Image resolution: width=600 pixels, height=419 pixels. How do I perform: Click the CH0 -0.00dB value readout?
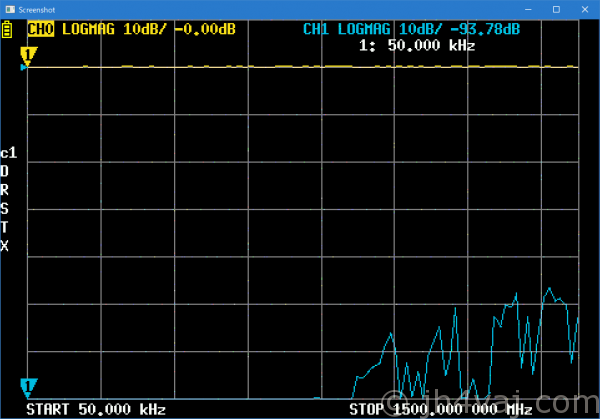coord(205,29)
